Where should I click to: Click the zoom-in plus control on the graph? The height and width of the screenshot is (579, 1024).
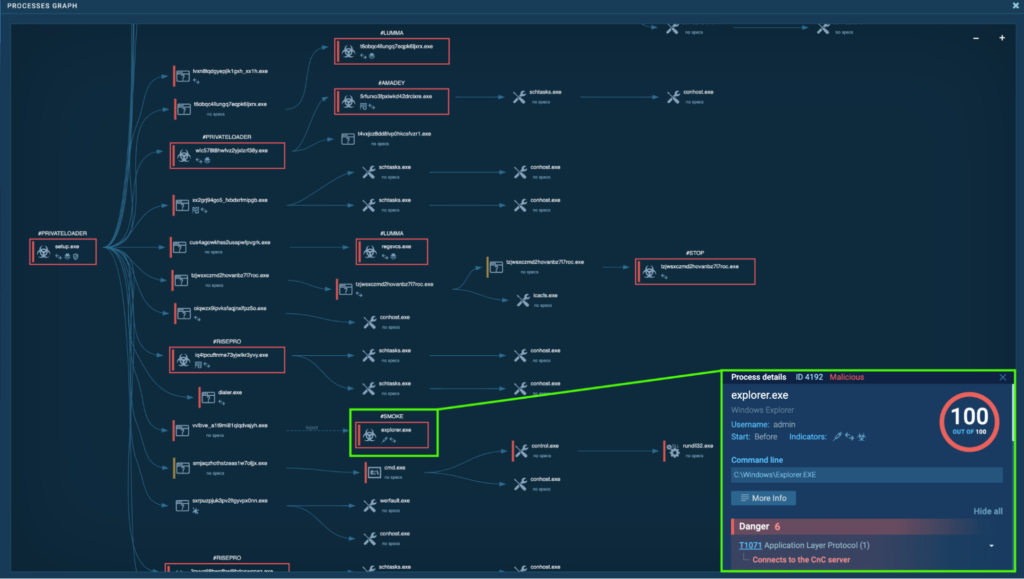(1000, 37)
